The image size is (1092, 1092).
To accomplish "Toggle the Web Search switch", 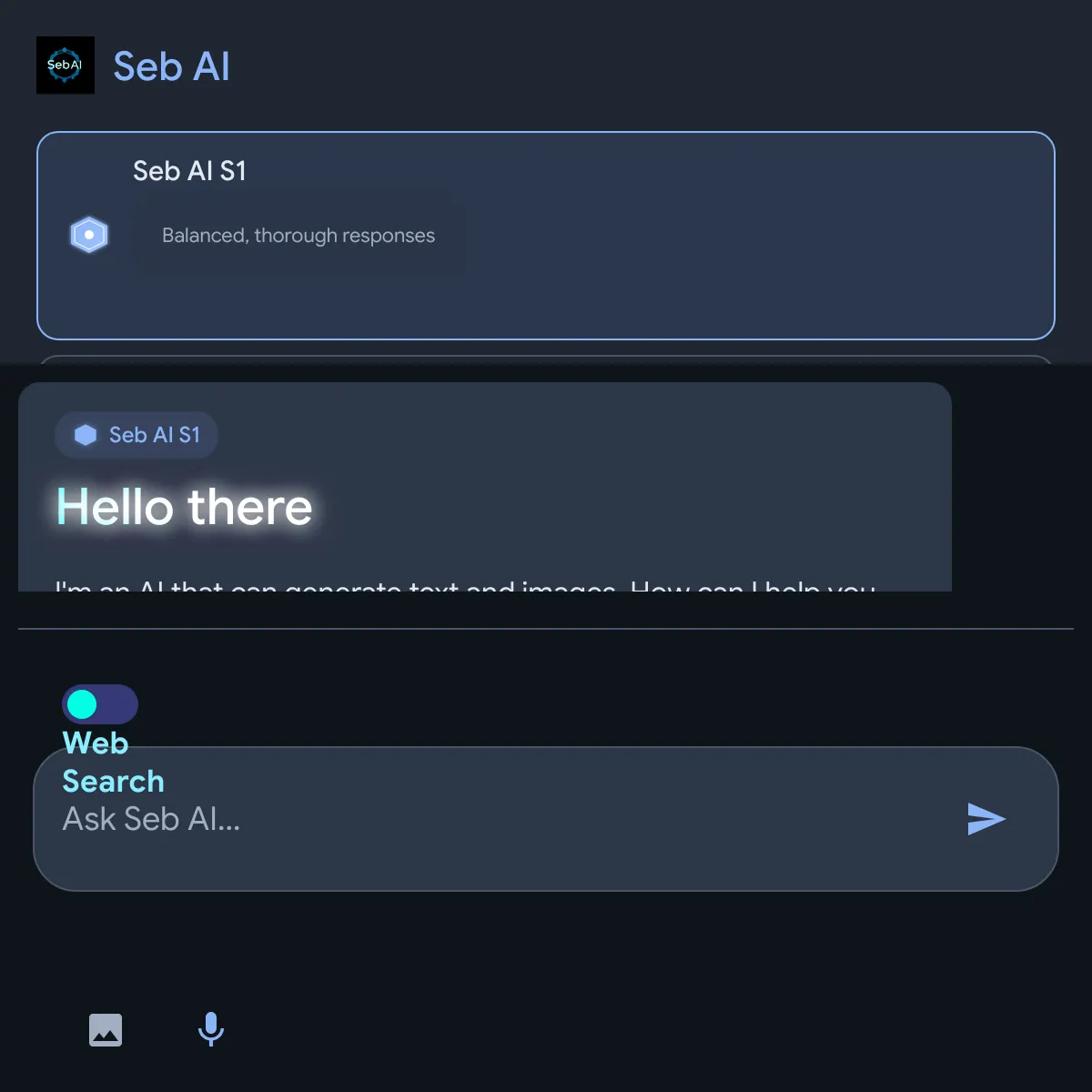I will (x=100, y=704).
